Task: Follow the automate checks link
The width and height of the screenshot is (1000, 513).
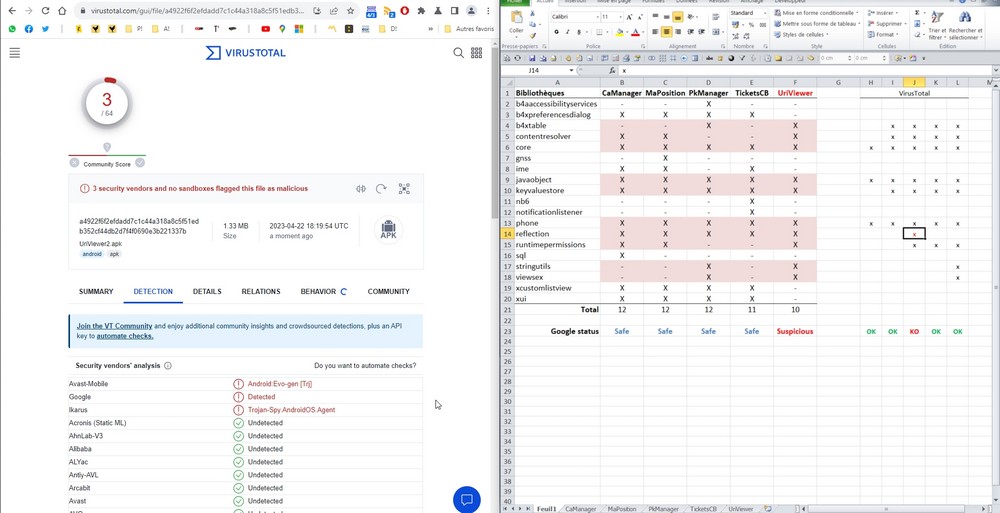Action: (125, 336)
